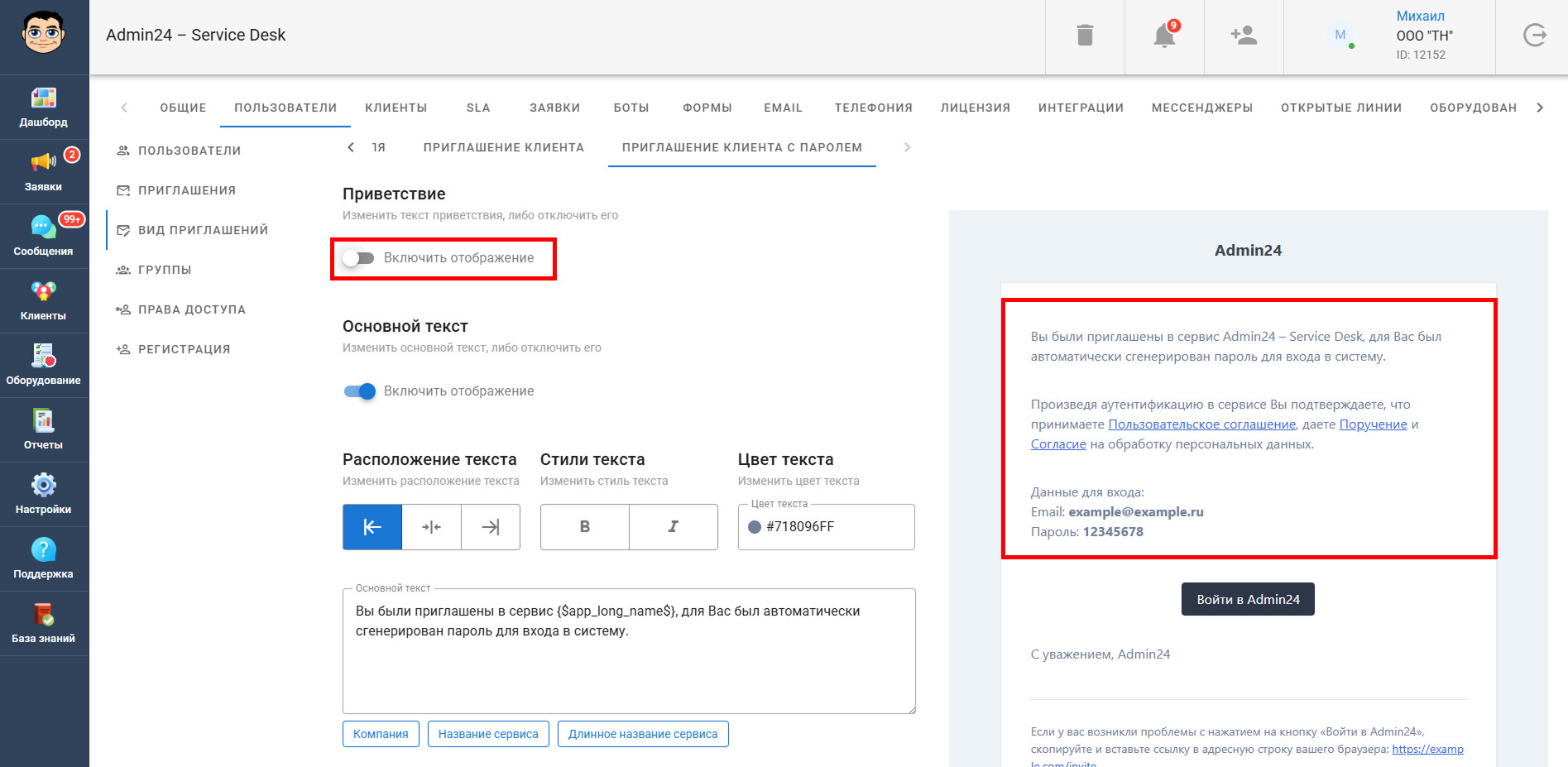Open the ЗАЯВКИ tab

555,108
